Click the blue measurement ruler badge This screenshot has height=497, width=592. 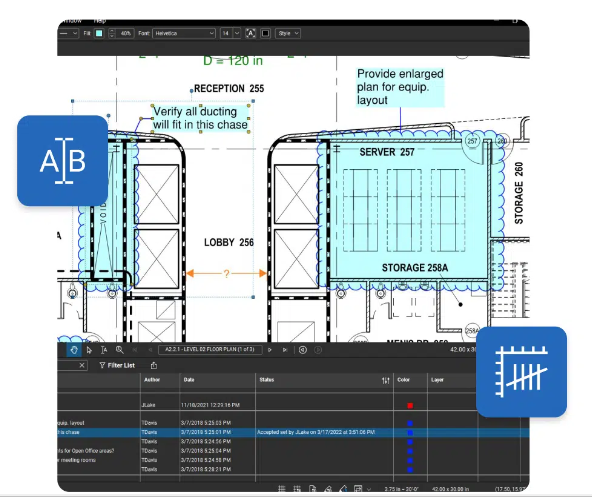(x=521, y=372)
